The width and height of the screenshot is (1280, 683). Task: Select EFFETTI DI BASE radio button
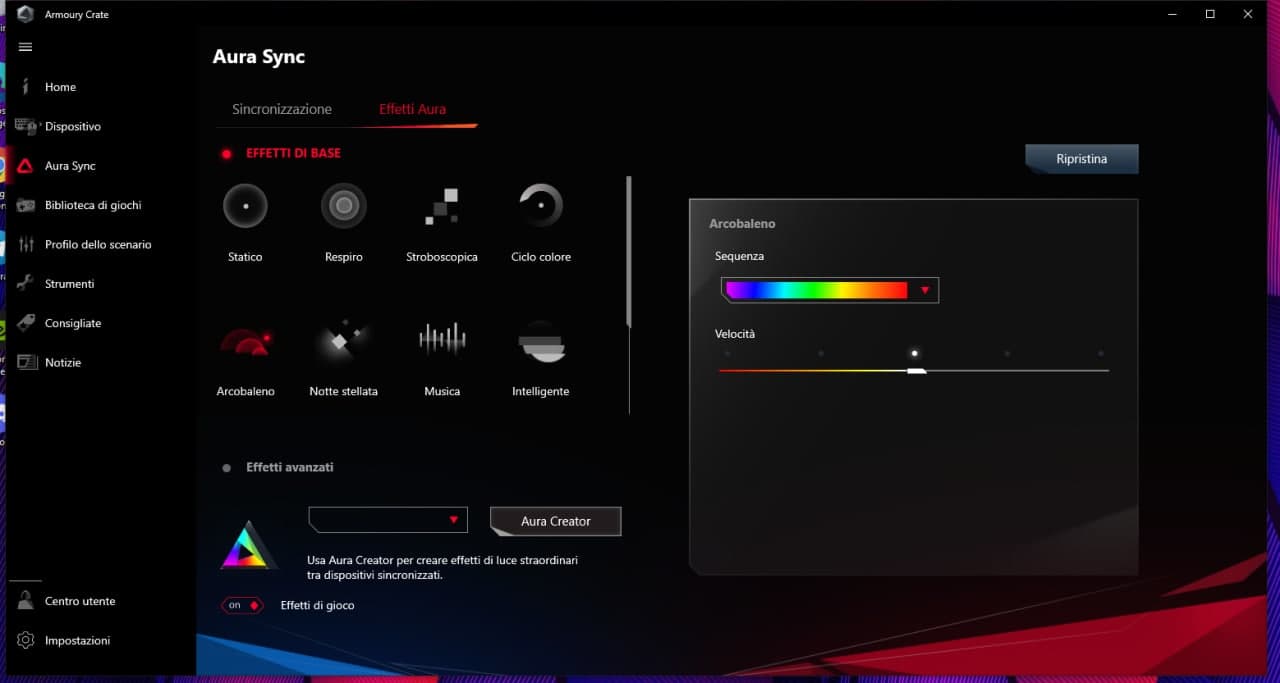point(226,154)
